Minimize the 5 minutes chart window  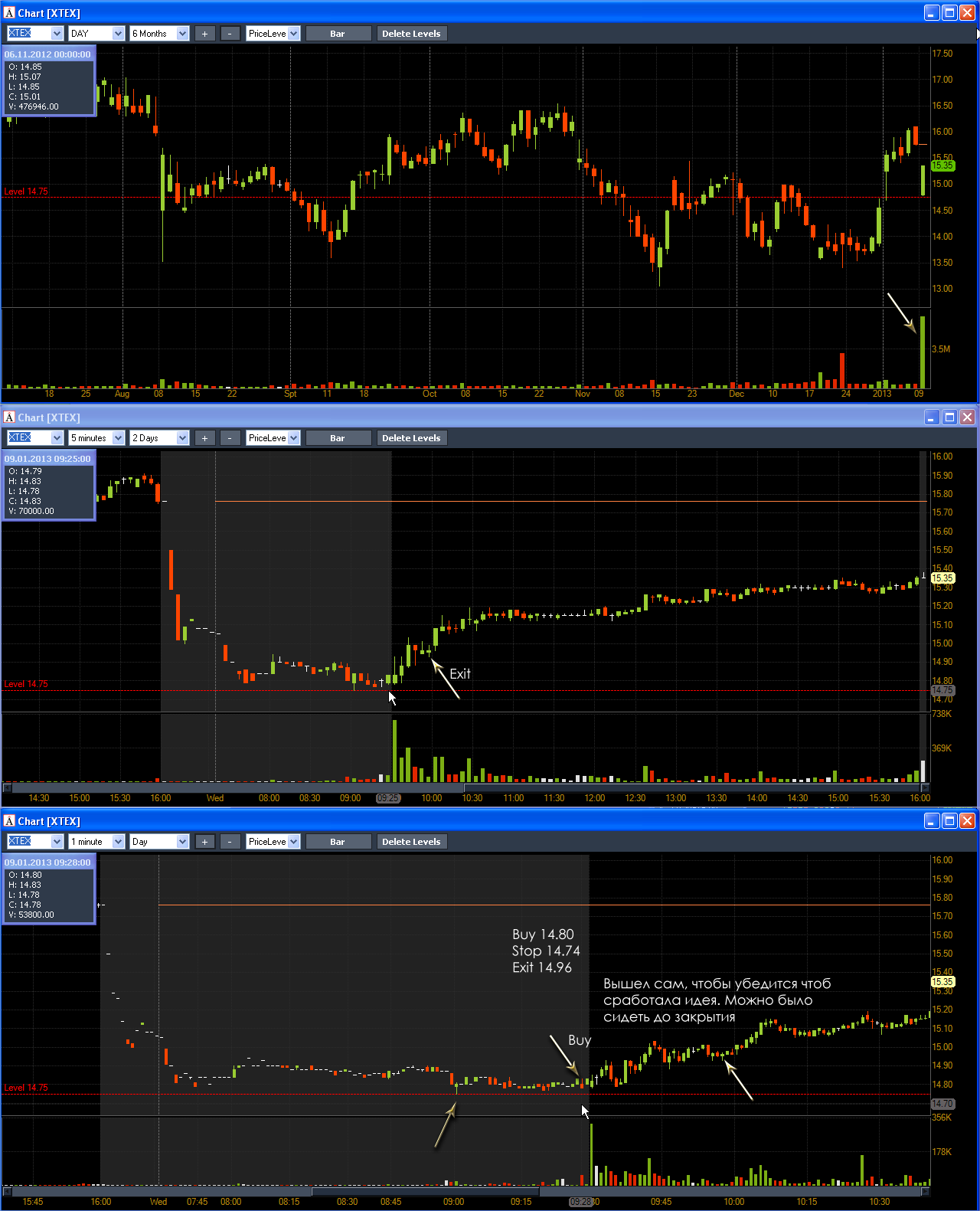coord(932,417)
